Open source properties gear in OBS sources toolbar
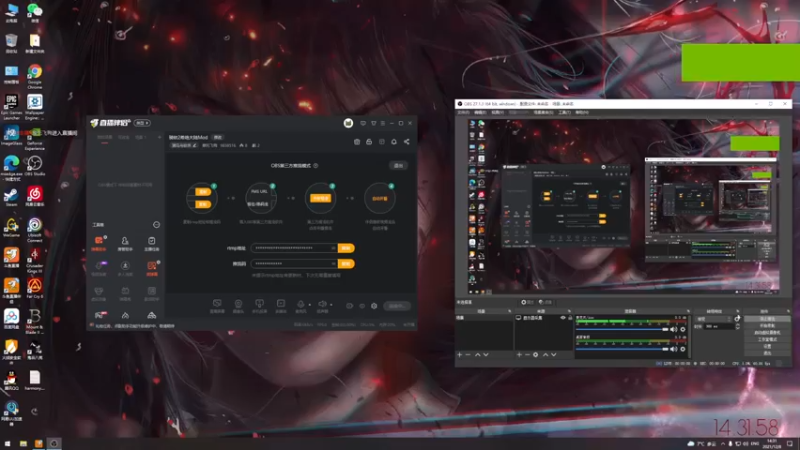The image size is (800, 450). point(536,355)
